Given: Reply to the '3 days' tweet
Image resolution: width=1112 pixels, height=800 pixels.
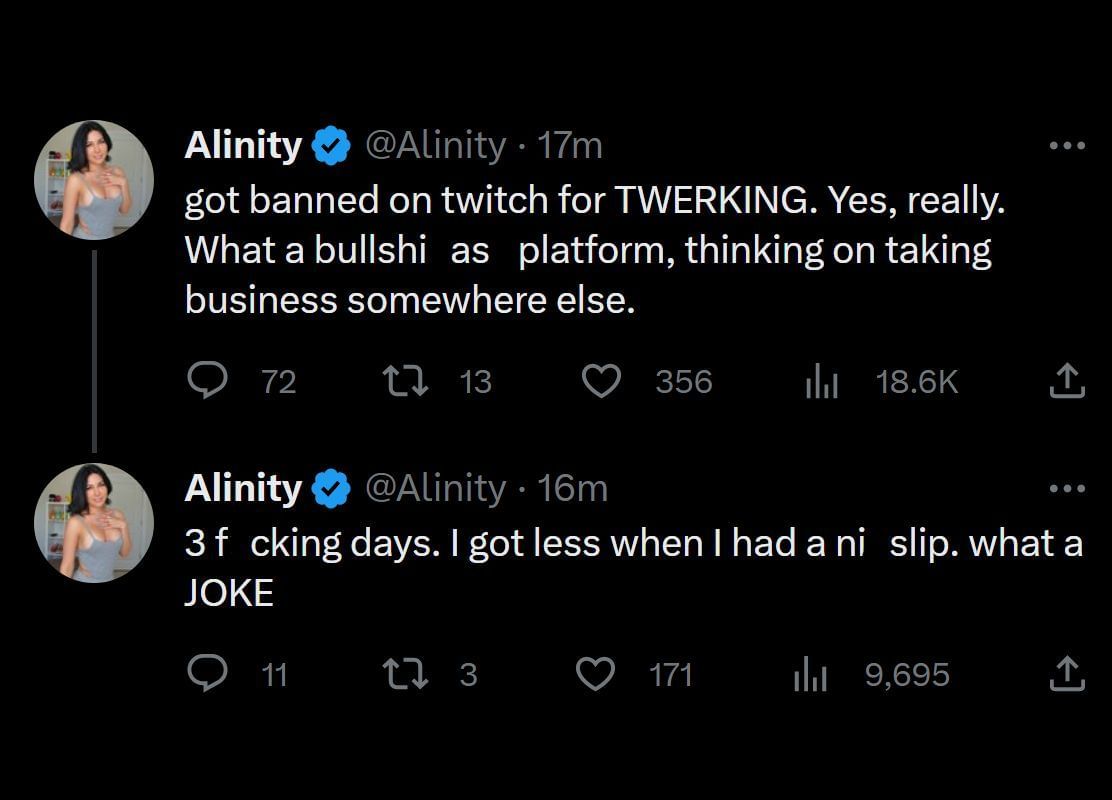Looking at the screenshot, I should click(208, 674).
